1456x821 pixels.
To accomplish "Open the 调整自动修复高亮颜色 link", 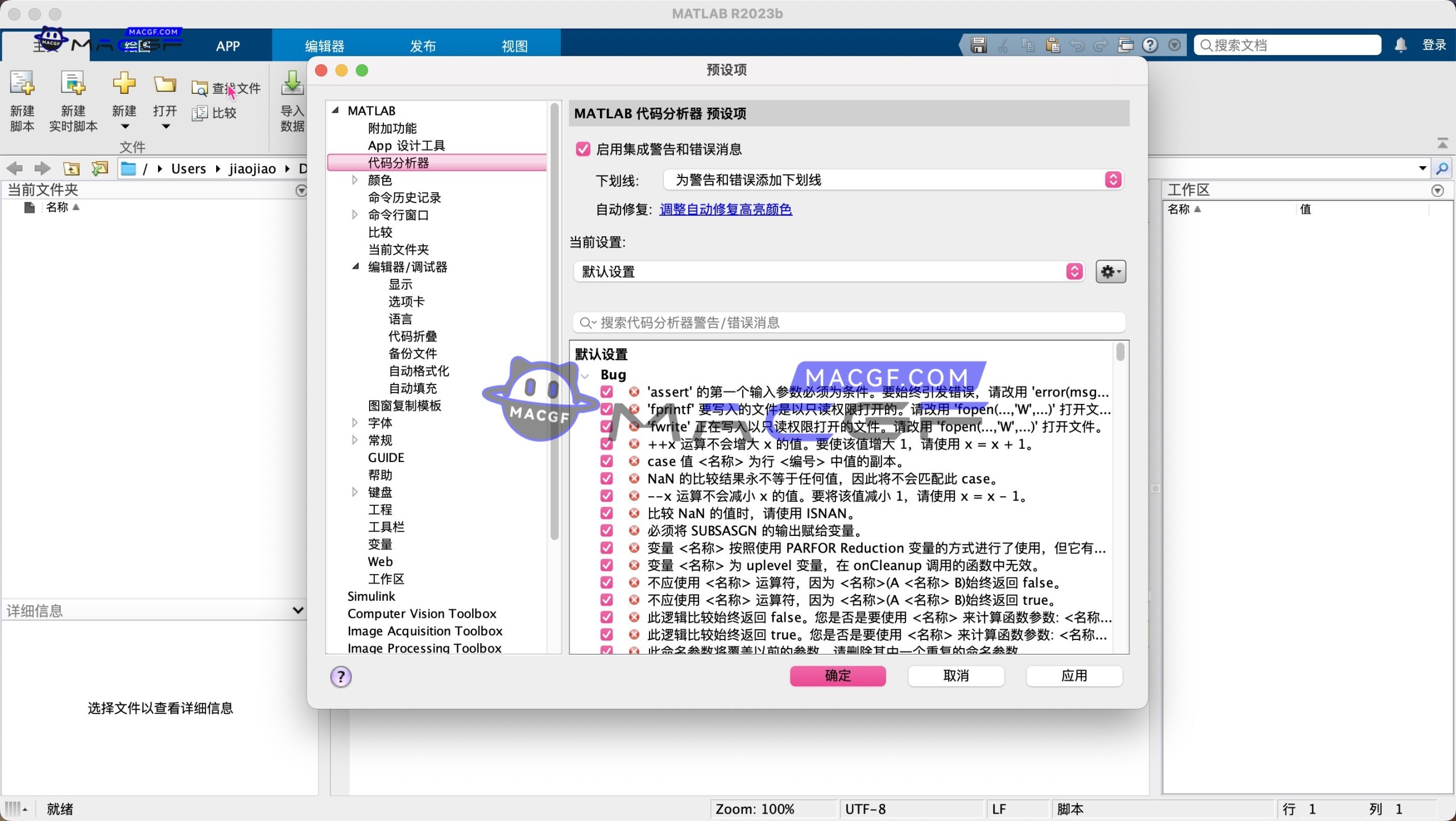I will click(725, 209).
